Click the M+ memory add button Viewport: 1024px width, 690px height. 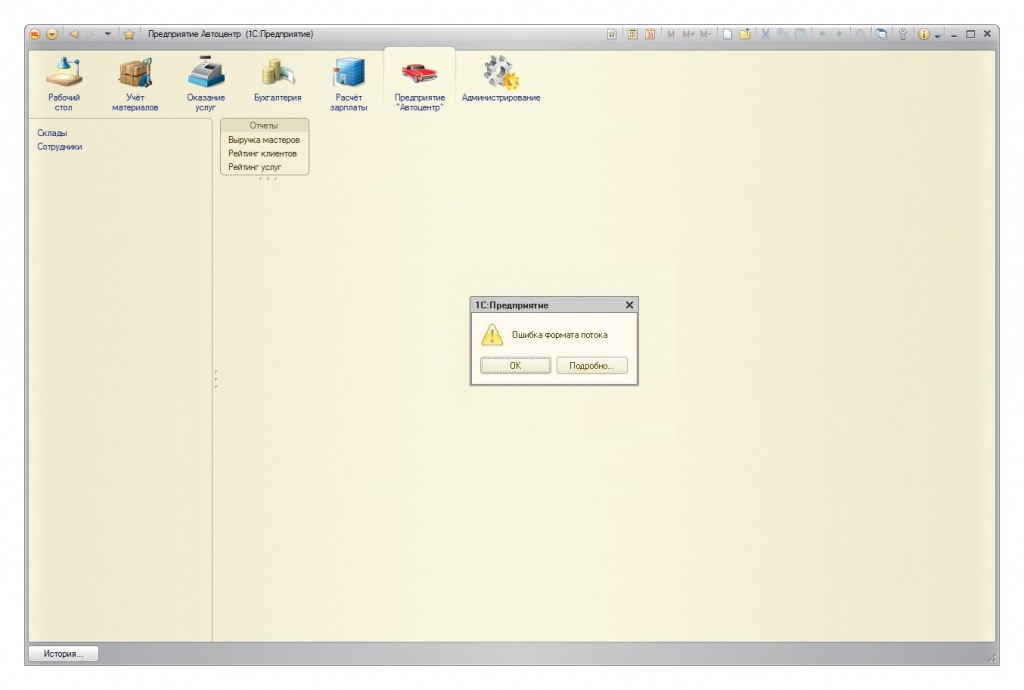688,34
